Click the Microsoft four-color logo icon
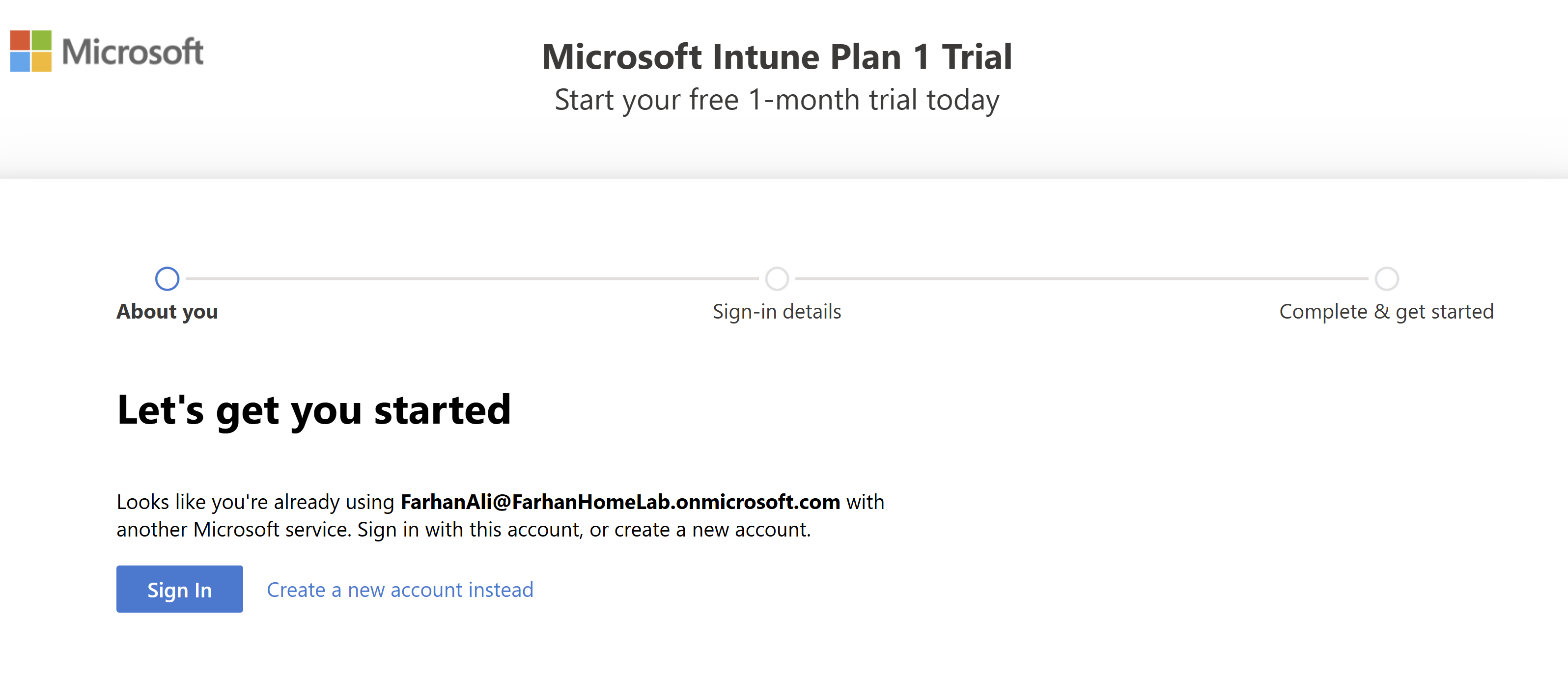This screenshot has width=1568, height=673. [x=31, y=51]
